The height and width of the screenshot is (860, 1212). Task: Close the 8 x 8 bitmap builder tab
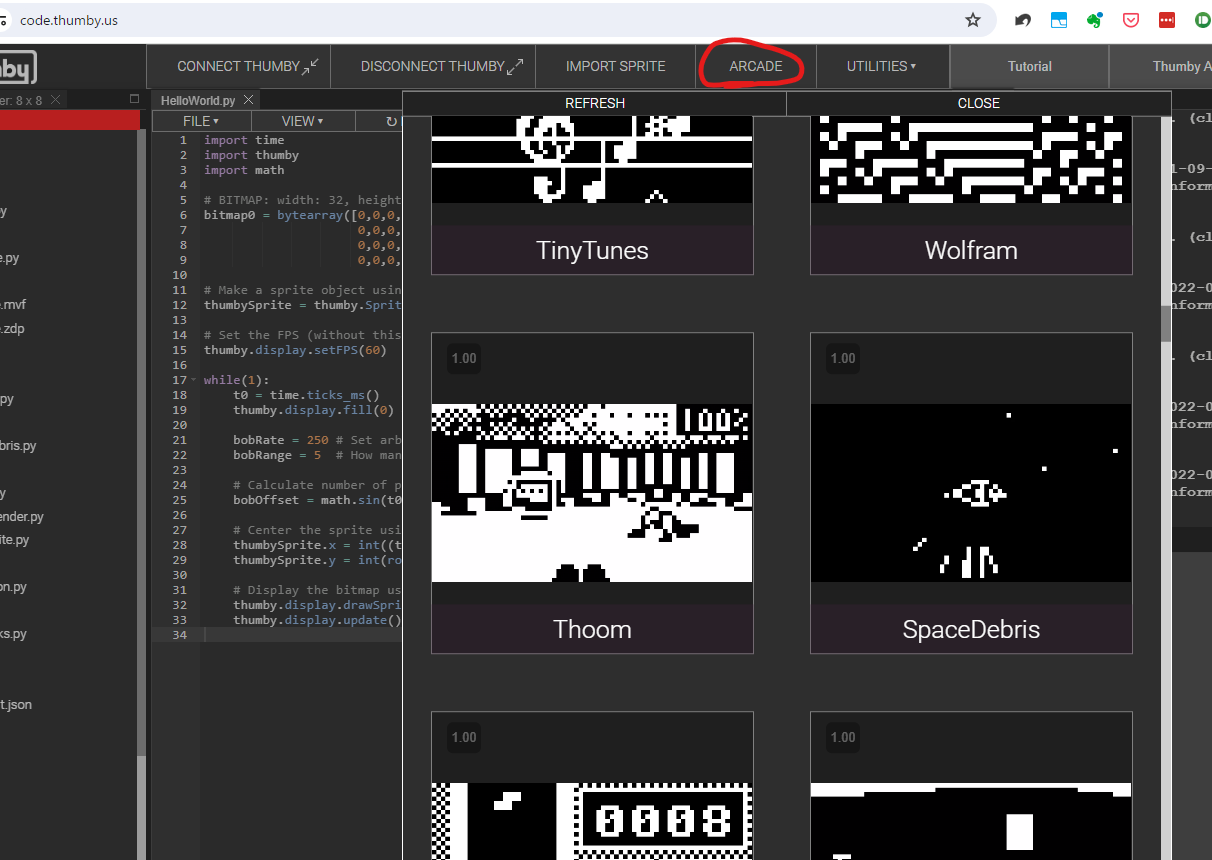[55, 100]
